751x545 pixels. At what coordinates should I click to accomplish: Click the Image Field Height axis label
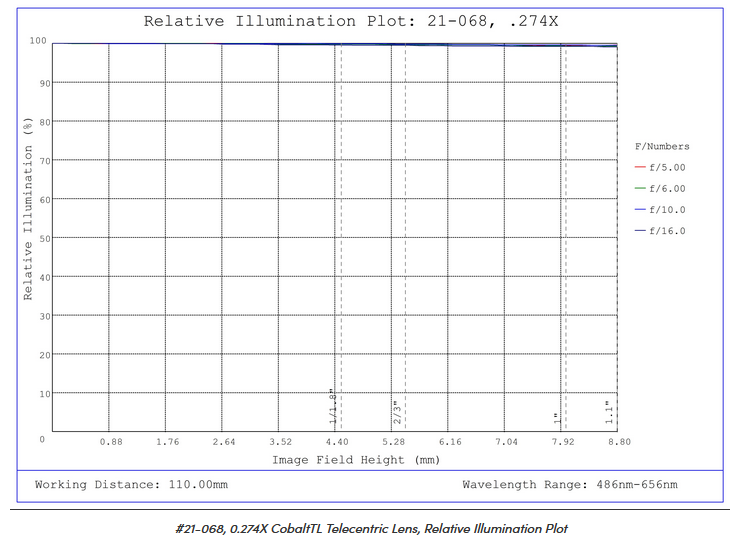click(x=356, y=460)
